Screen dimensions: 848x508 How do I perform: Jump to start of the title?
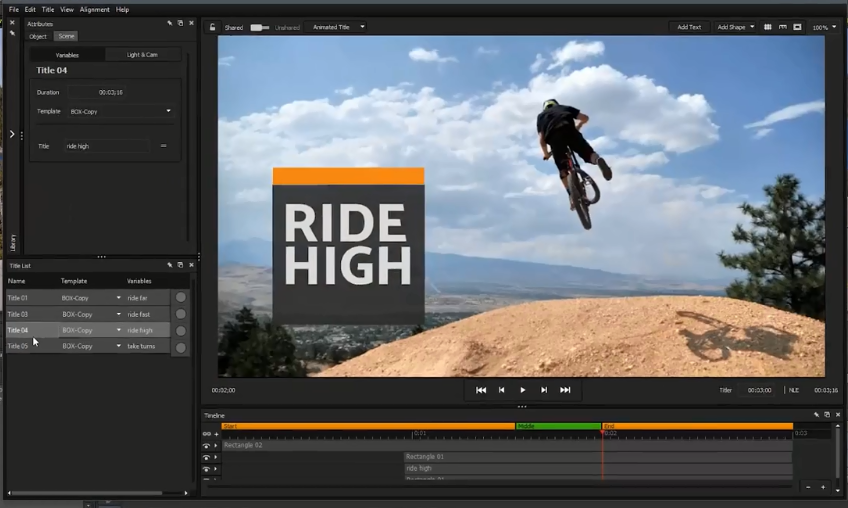(x=481, y=390)
